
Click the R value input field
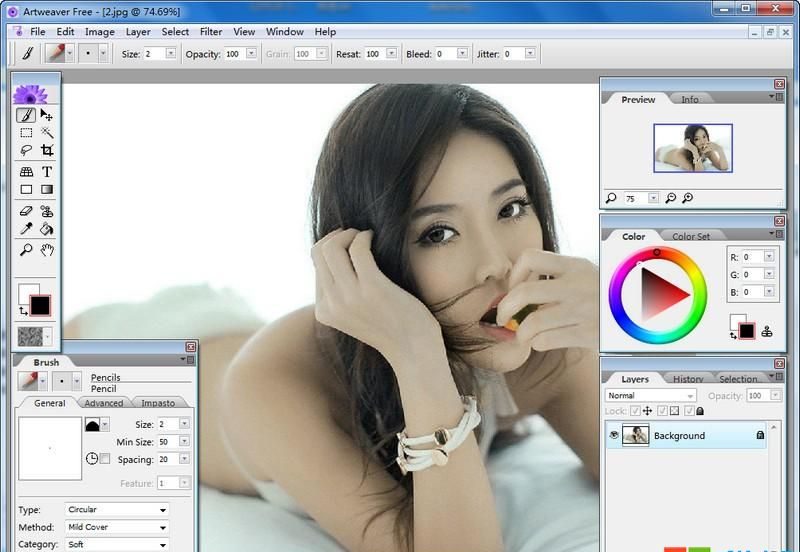point(753,257)
